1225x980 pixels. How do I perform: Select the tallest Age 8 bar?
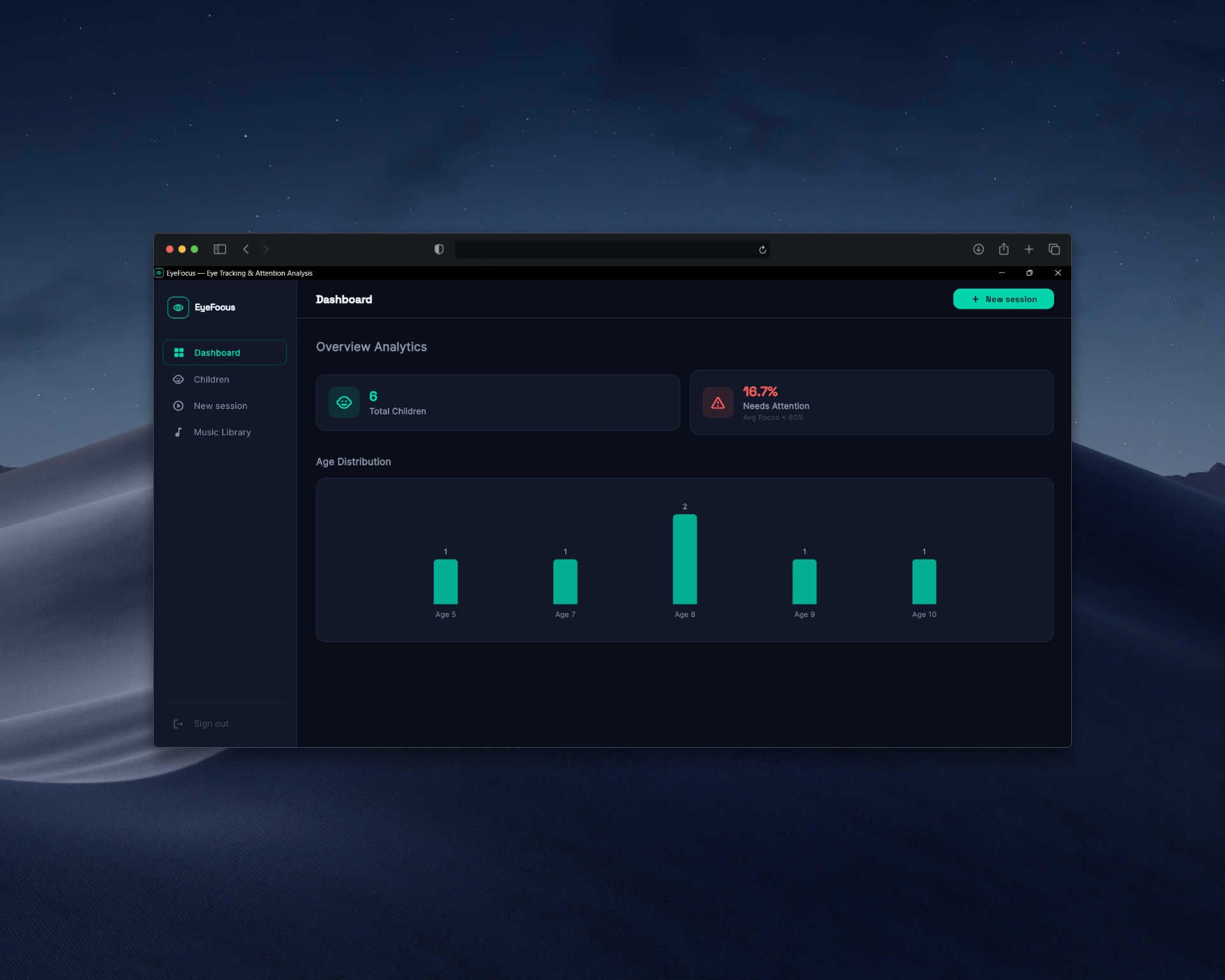pyautogui.click(x=685, y=560)
